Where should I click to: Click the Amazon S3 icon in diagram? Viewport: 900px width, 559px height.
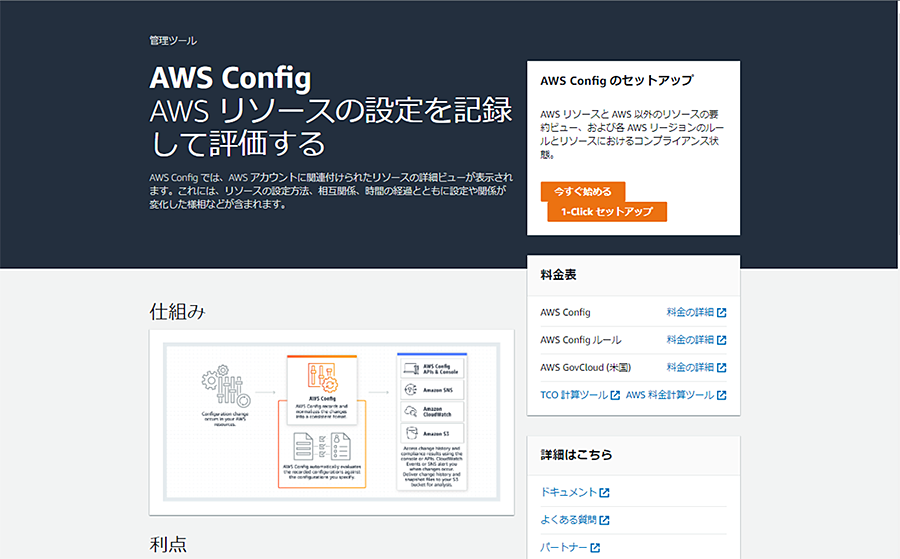(x=412, y=433)
